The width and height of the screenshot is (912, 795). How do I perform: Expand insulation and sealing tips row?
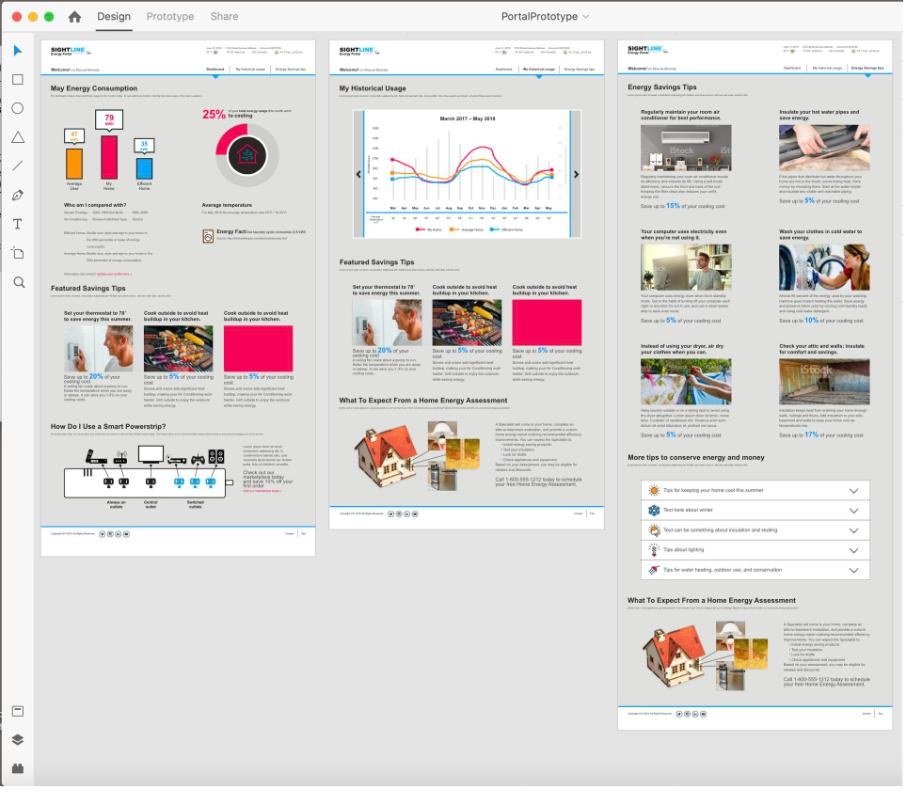(x=762, y=535)
